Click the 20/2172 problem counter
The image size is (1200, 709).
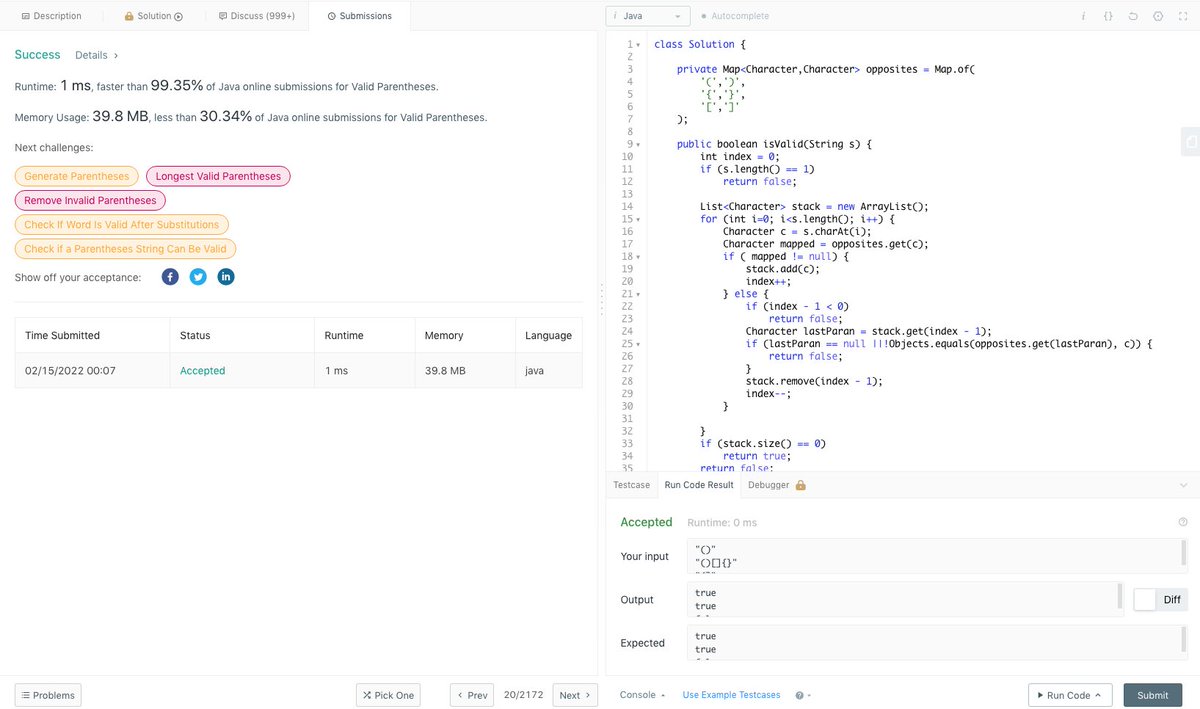tap(523, 695)
